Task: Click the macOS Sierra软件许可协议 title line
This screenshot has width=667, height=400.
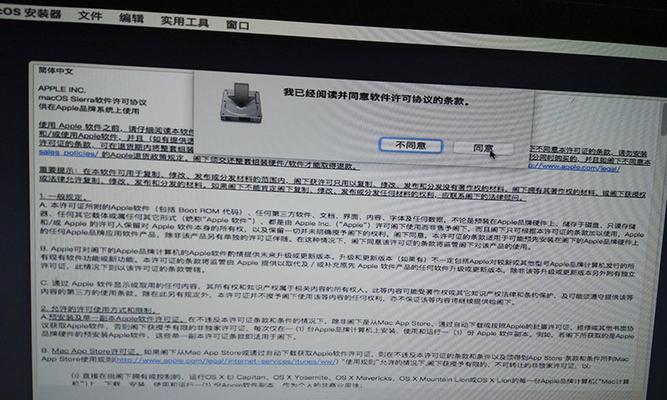Action: pyautogui.click(x=92, y=100)
